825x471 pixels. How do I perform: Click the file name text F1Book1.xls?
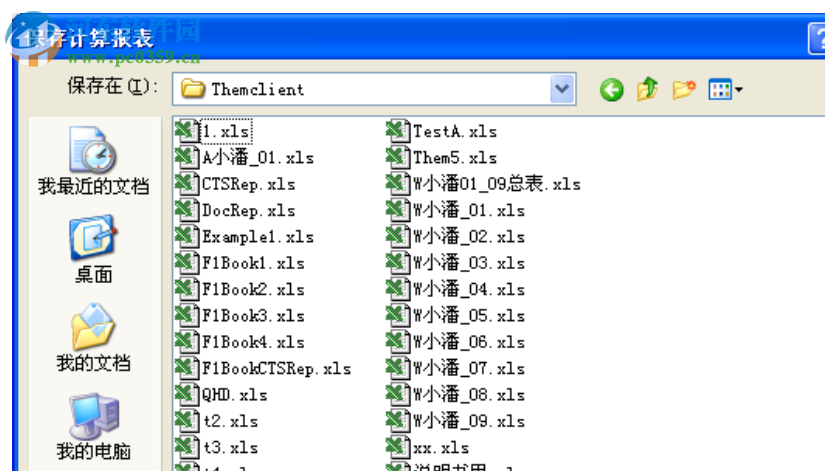pyautogui.click(x=254, y=263)
